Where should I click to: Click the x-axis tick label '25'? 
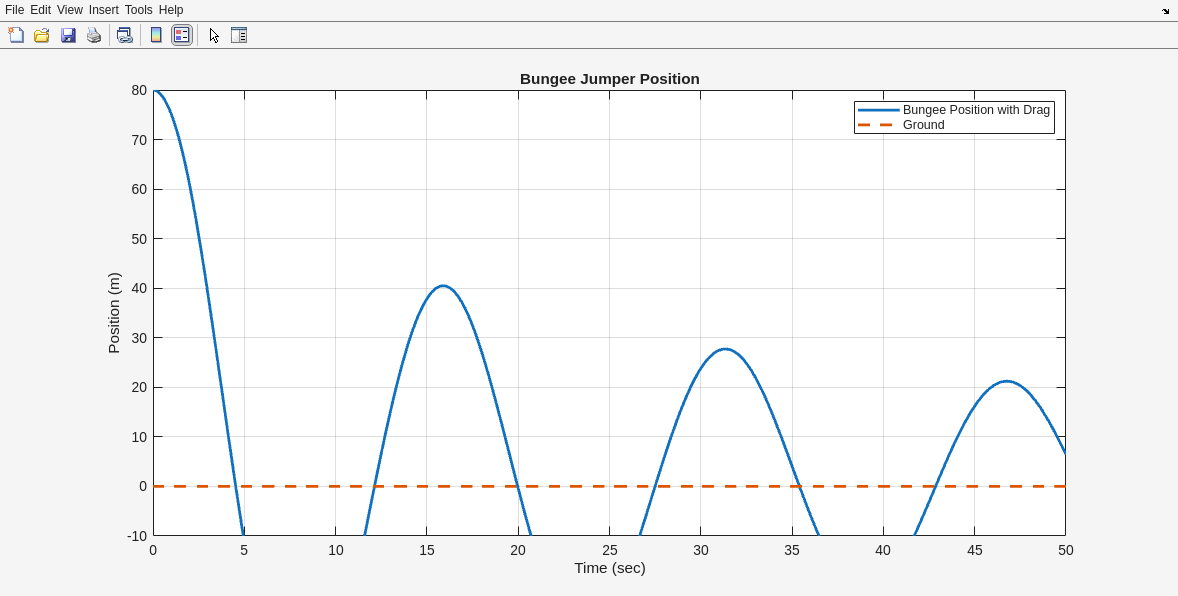[x=609, y=550]
